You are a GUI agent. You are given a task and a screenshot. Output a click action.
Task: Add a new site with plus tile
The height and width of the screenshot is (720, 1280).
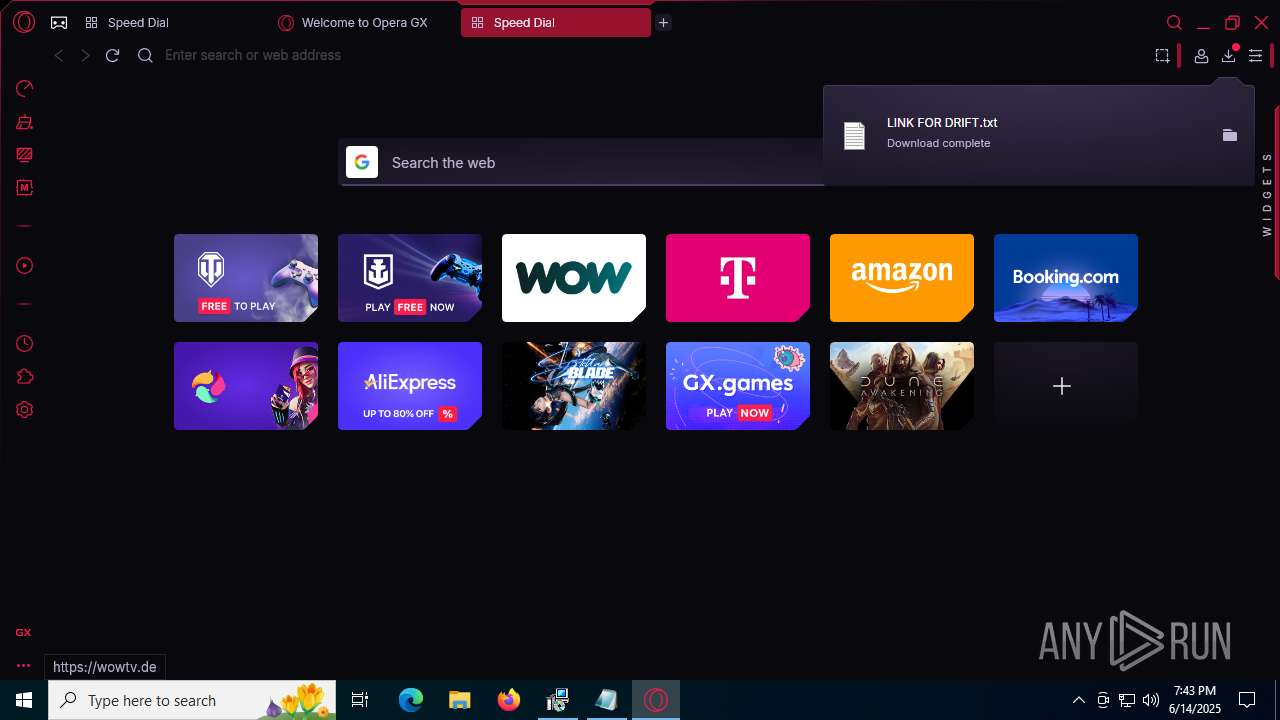[1066, 386]
